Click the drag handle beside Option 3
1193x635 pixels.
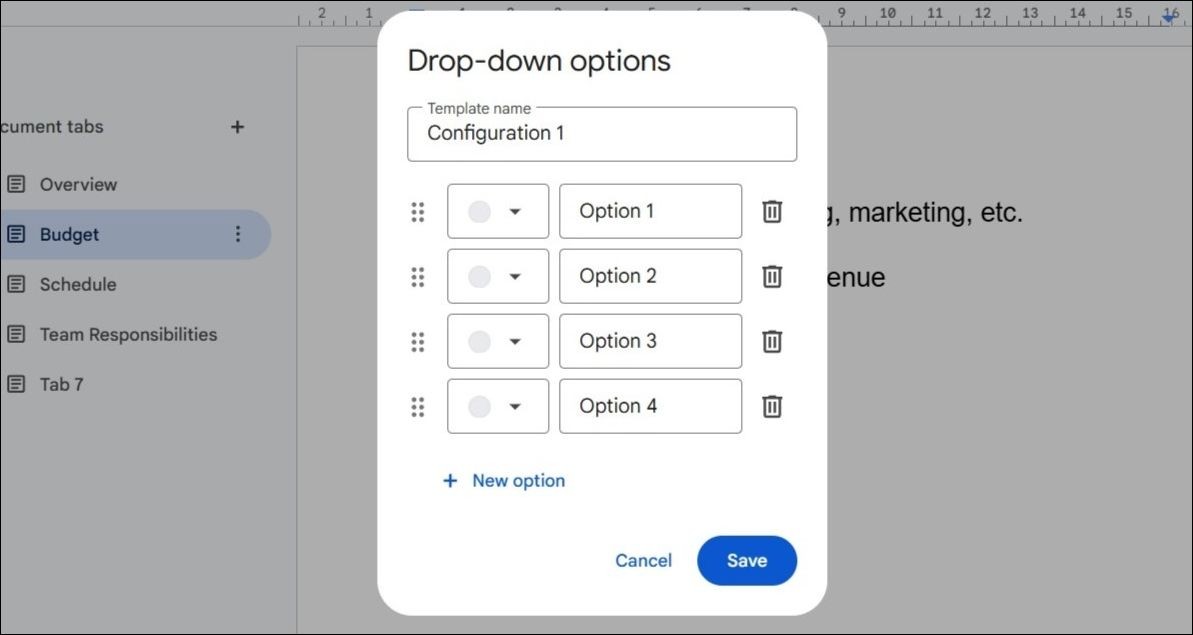pyautogui.click(x=418, y=341)
